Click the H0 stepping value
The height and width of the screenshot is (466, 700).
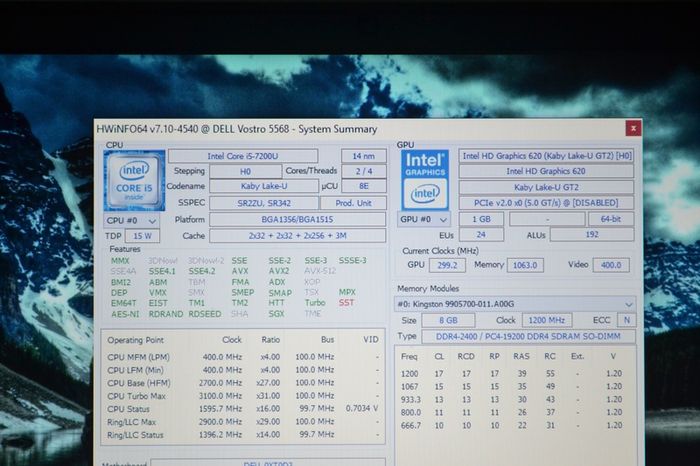[246, 171]
